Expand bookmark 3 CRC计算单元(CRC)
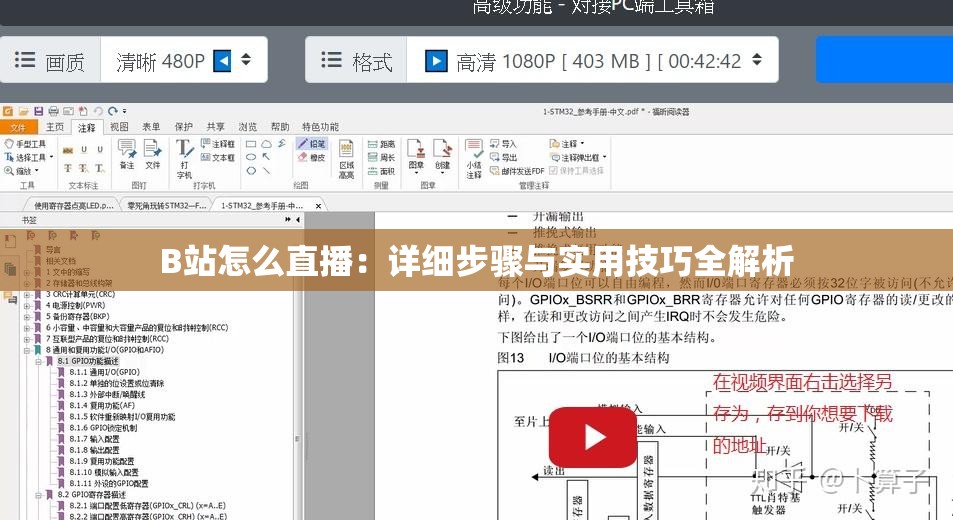The image size is (953, 520). point(27,295)
